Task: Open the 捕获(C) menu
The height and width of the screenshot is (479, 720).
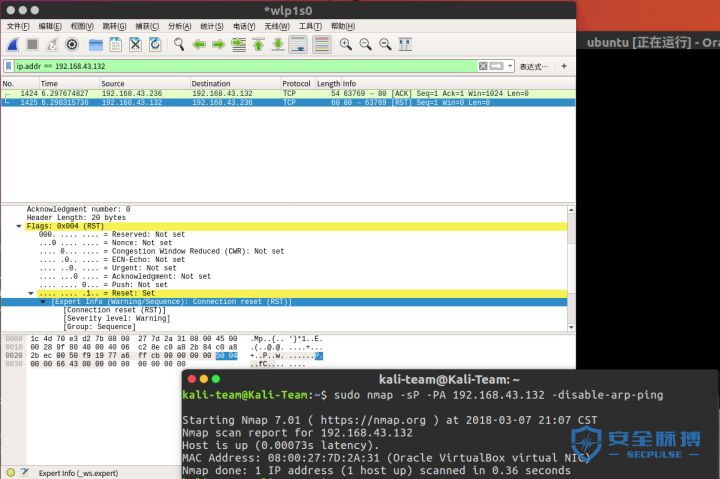Action: 147,26
